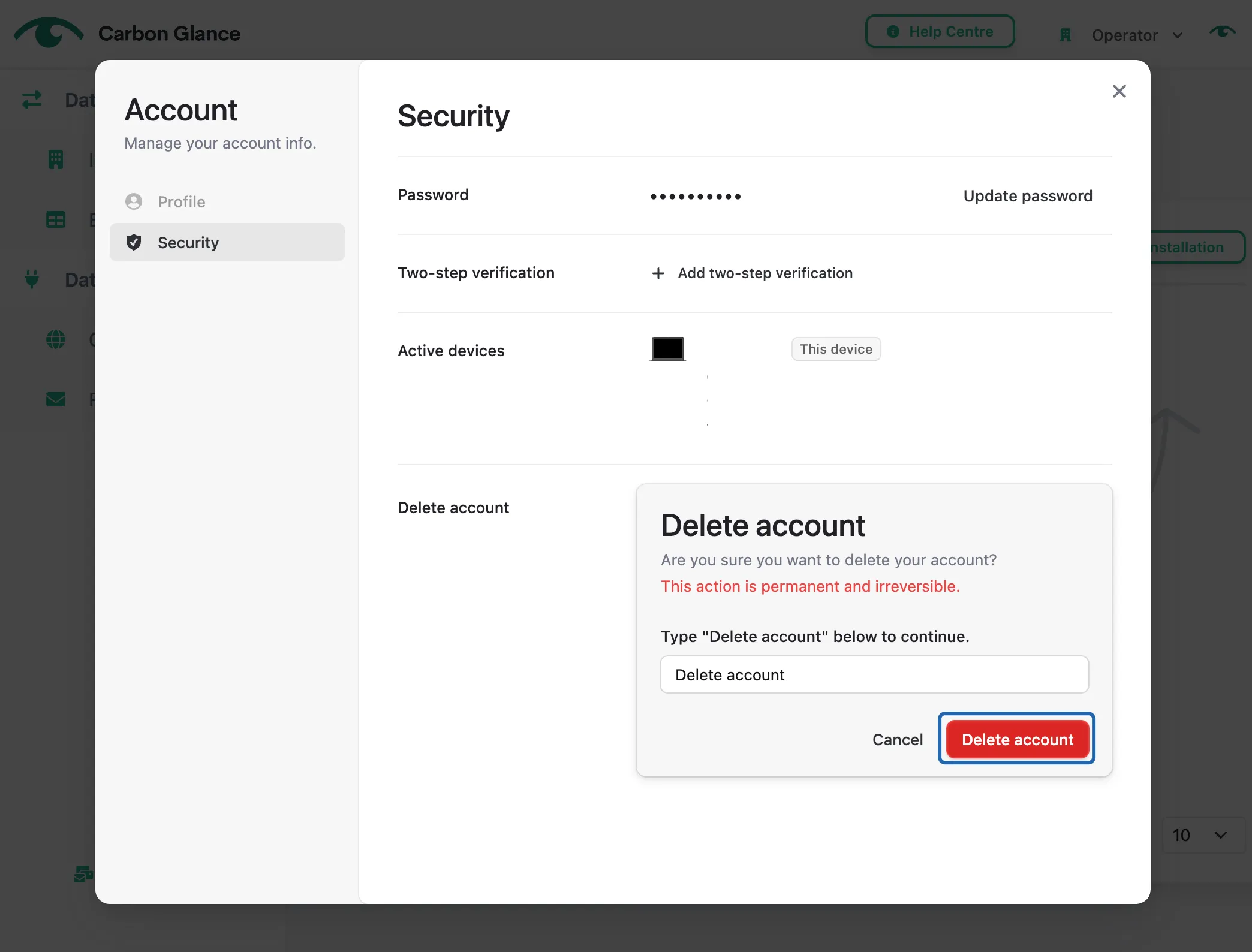
Task: Click the globe sidebar icon
Action: (x=56, y=339)
